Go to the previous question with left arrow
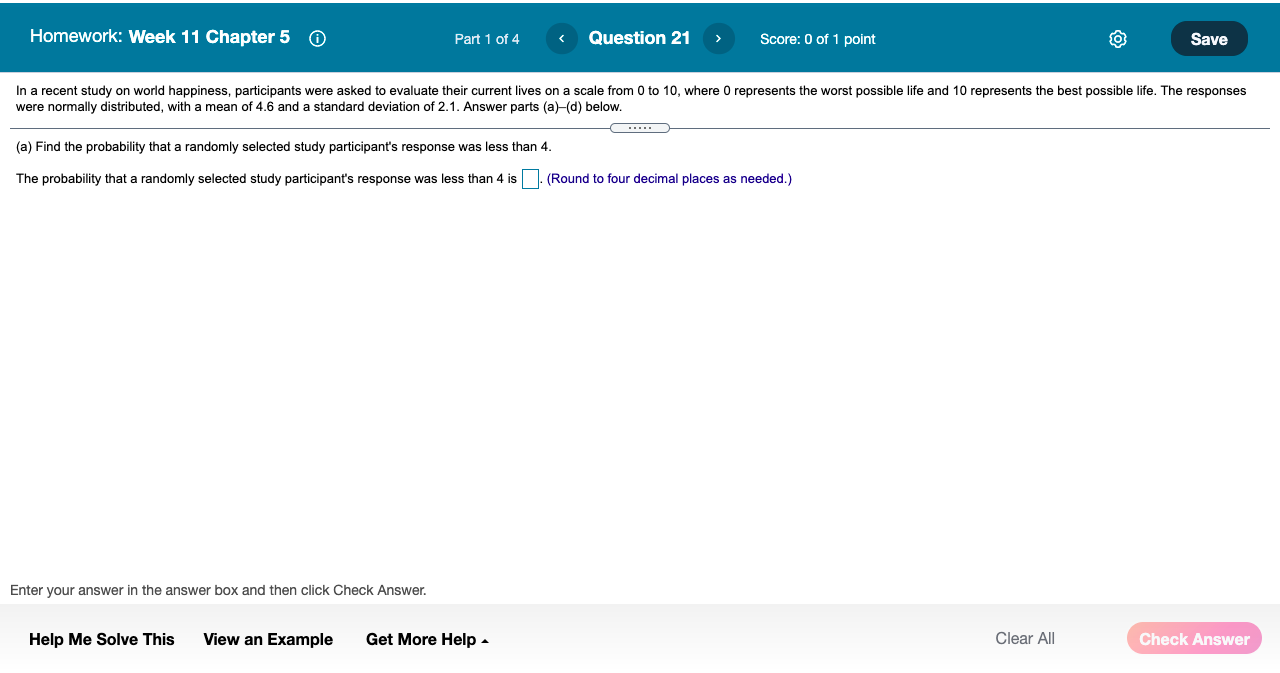The height and width of the screenshot is (673, 1280). 561,38
